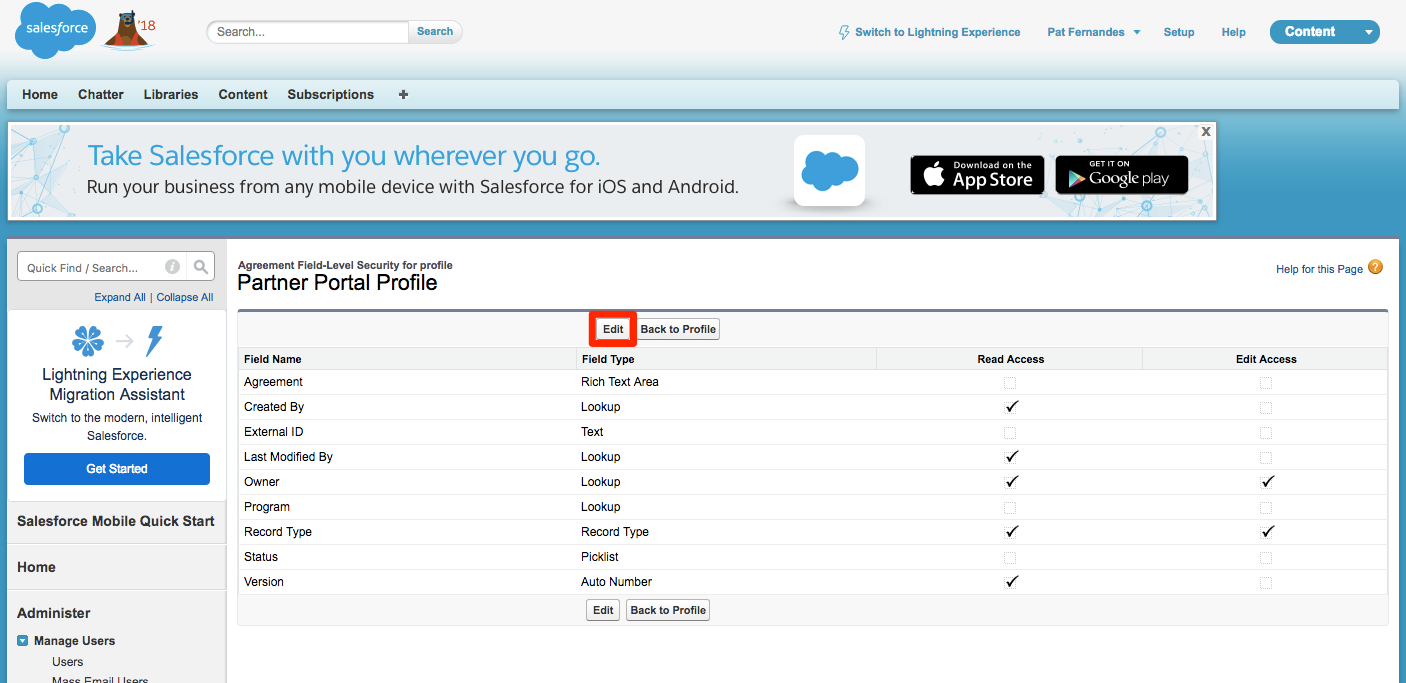Image resolution: width=1406 pixels, height=683 pixels.
Task: Toggle Last Modified By Read Access checkbox
Action: (1011, 457)
